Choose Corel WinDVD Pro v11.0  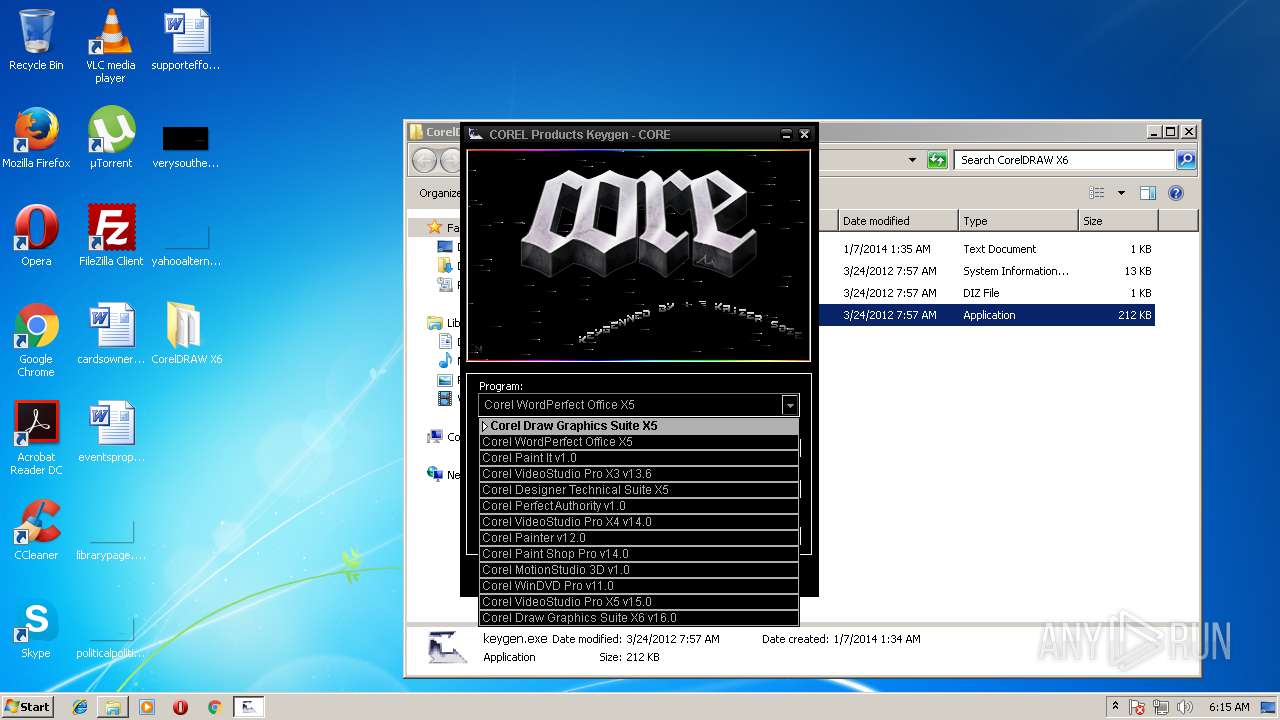pos(639,586)
